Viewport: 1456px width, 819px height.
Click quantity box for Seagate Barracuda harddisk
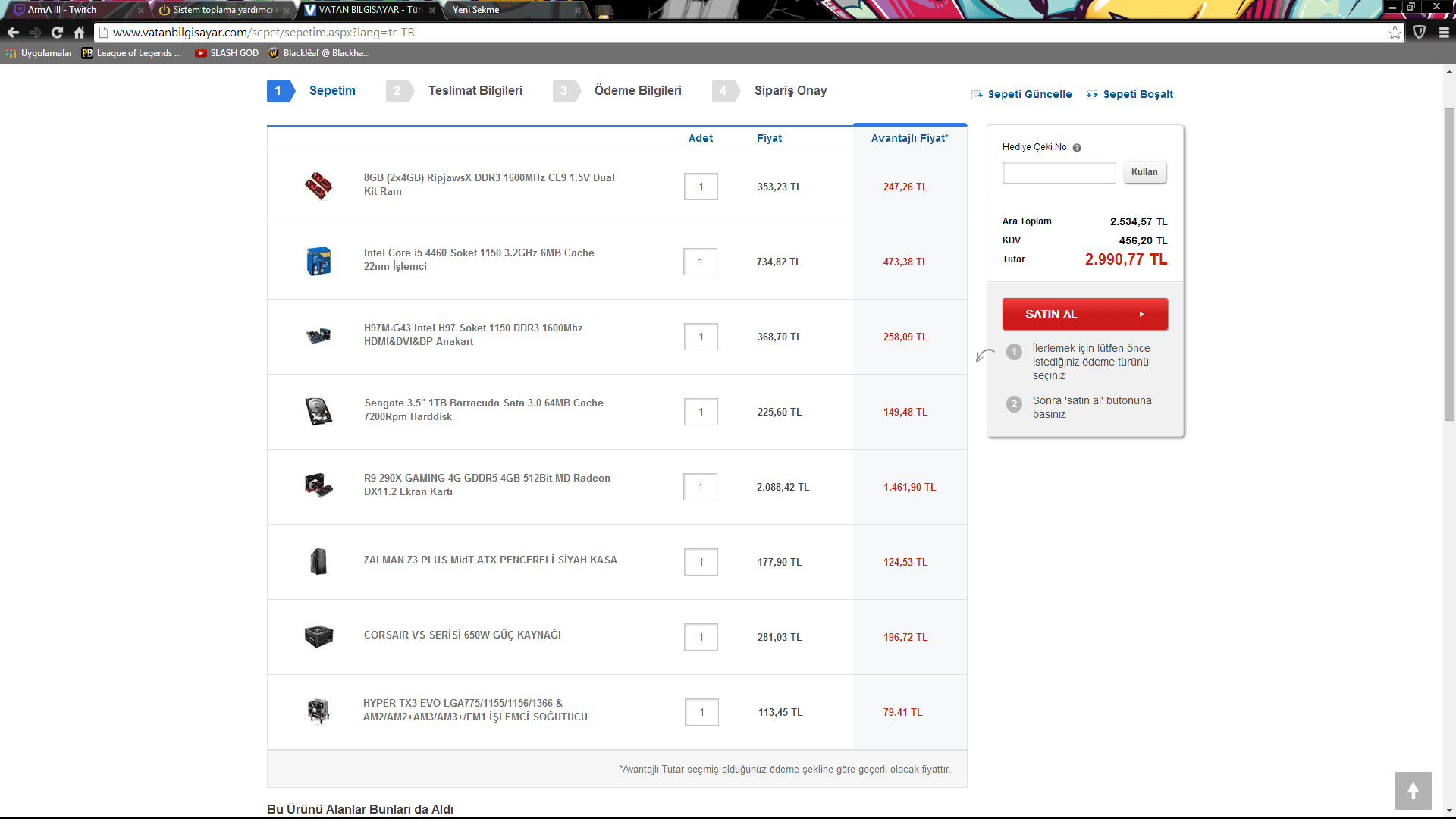pos(701,412)
